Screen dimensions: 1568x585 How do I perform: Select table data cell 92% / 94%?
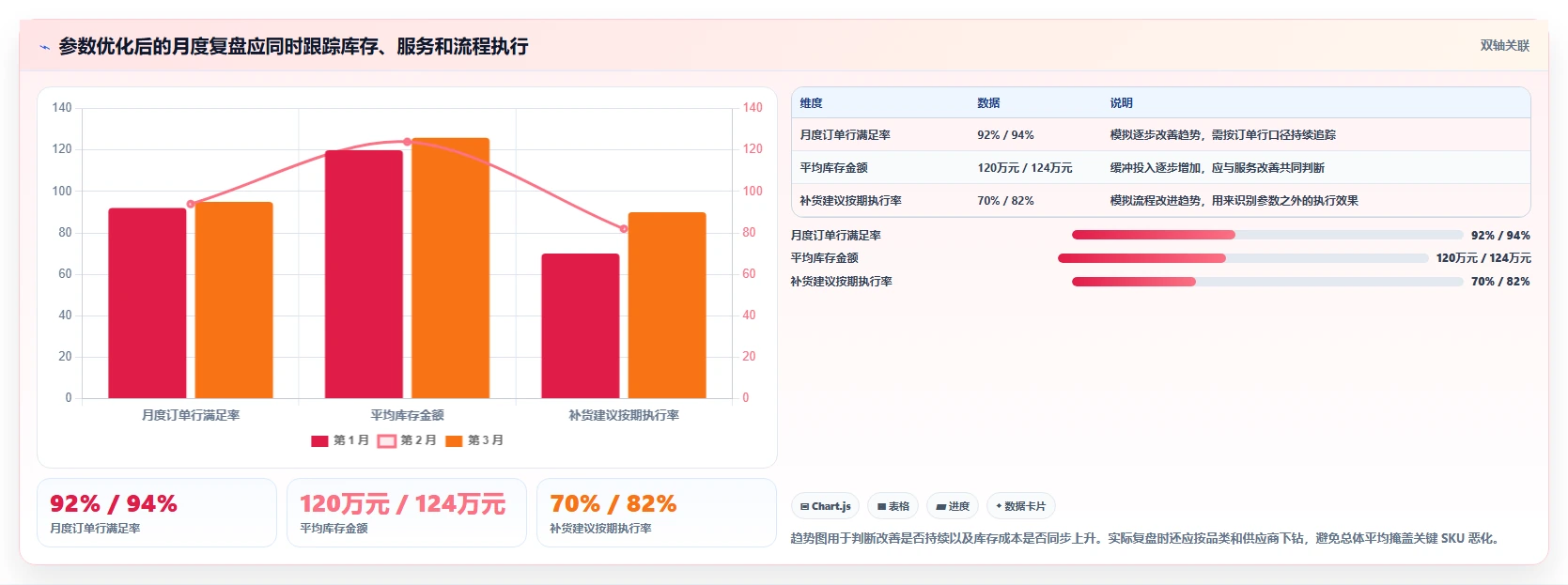[1005, 135]
